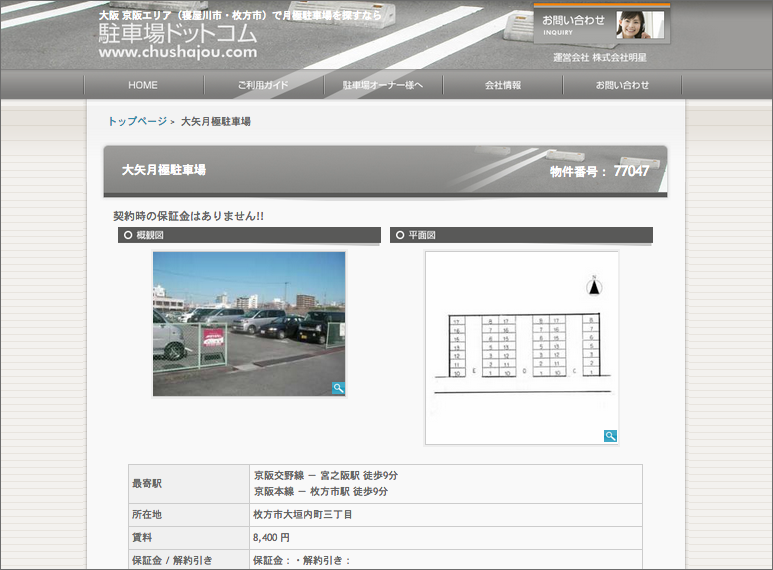Click the 大矢月極駐車場 title heading
Image resolution: width=773 pixels, height=570 pixels.
(x=164, y=170)
